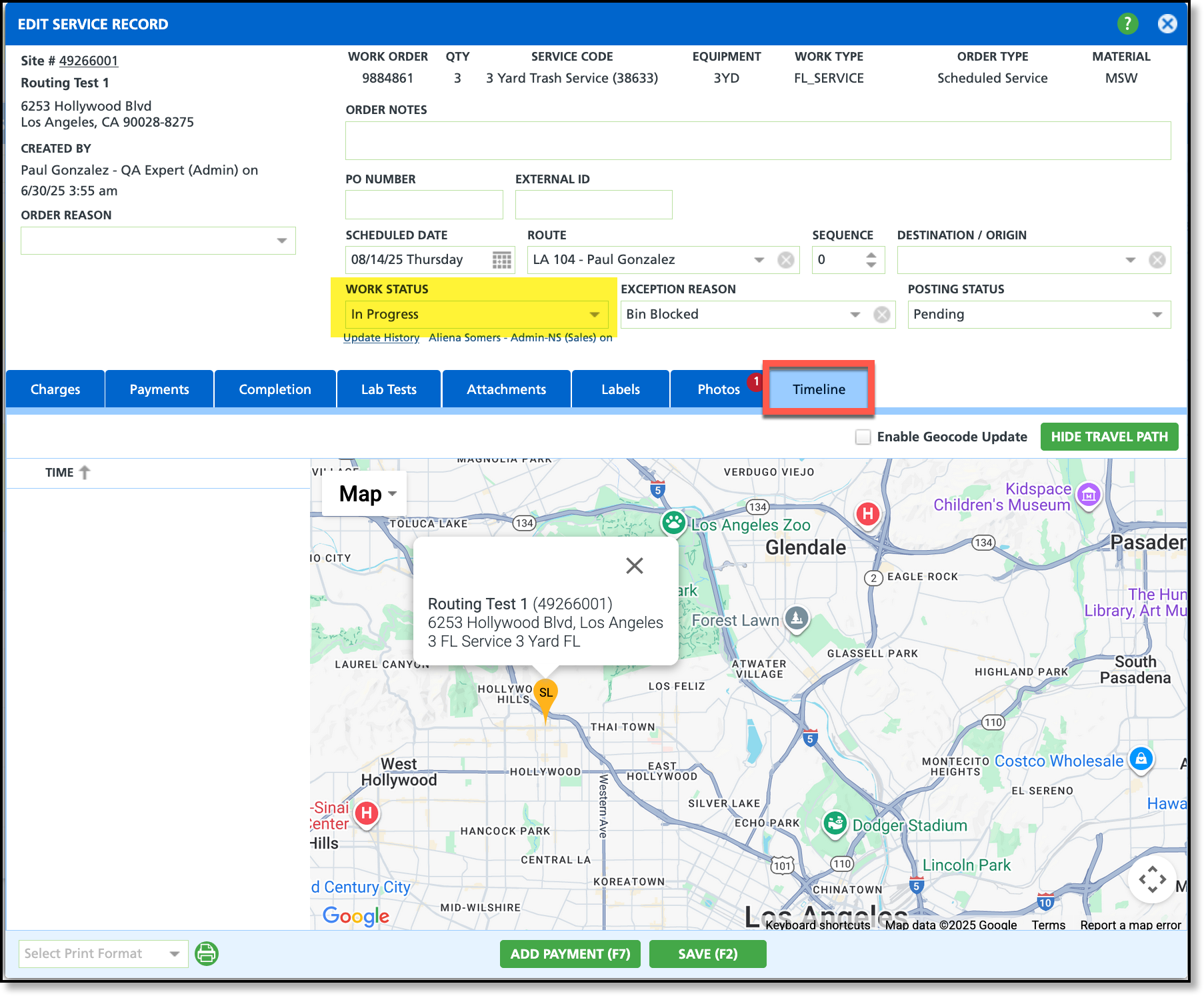Screen dimensions: 1204x996
Task: Open the scheduled date calendar picker
Action: pyautogui.click(x=501, y=260)
